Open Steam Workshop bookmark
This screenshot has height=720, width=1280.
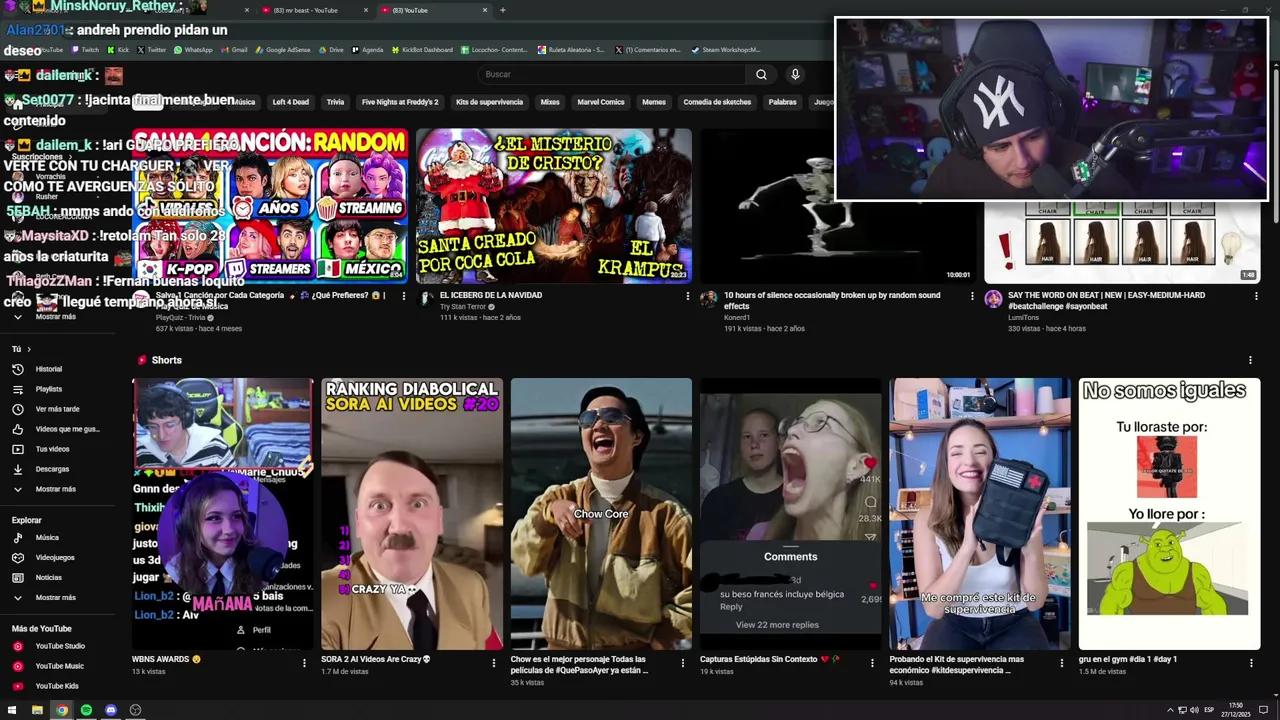(725, 49)
